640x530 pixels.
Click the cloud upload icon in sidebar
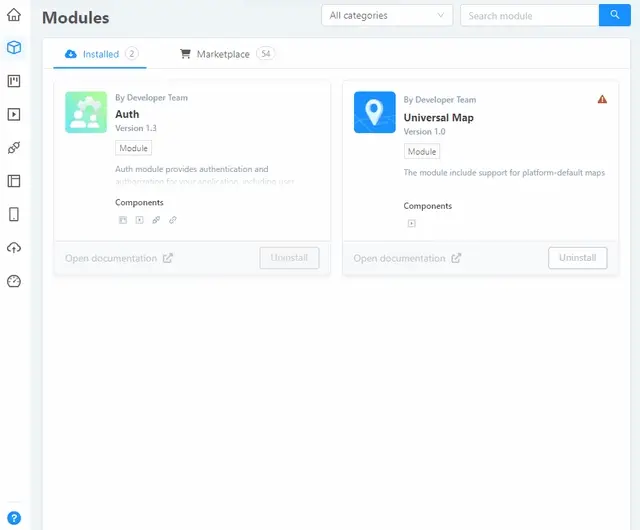(14, 248)
